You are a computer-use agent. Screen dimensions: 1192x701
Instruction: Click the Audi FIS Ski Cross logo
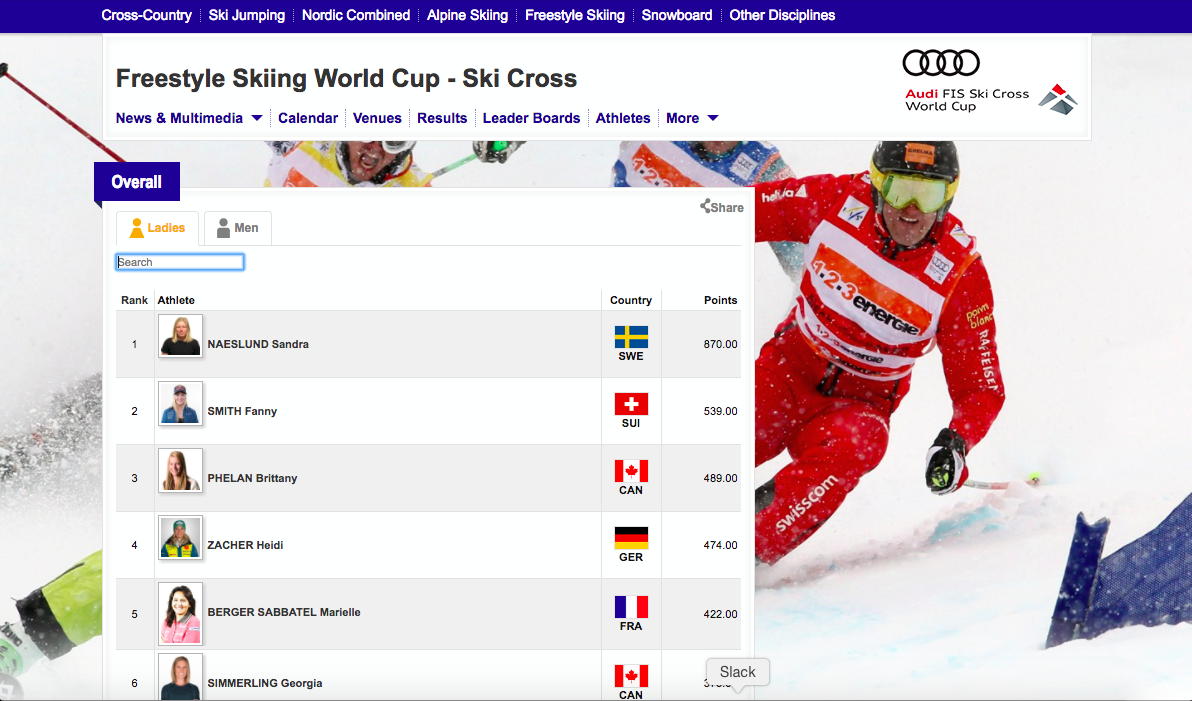(990, 82)
